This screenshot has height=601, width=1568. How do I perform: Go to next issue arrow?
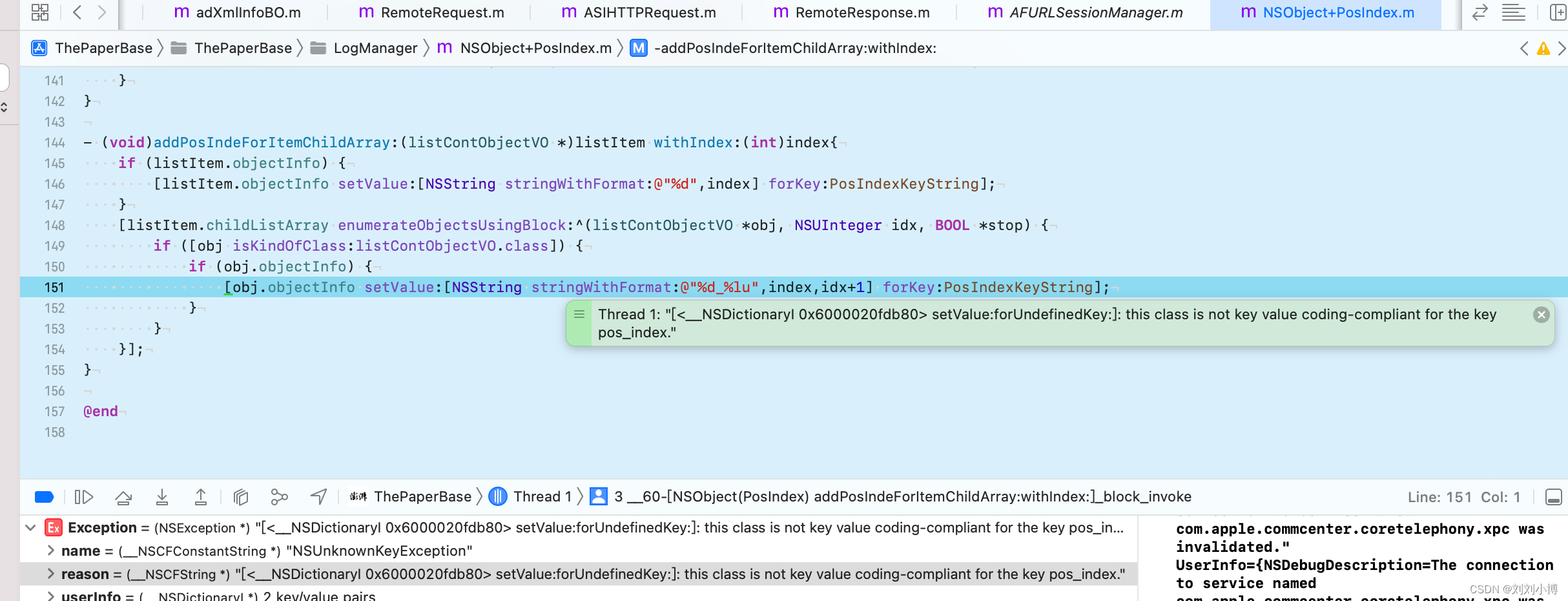(1562, 48)
